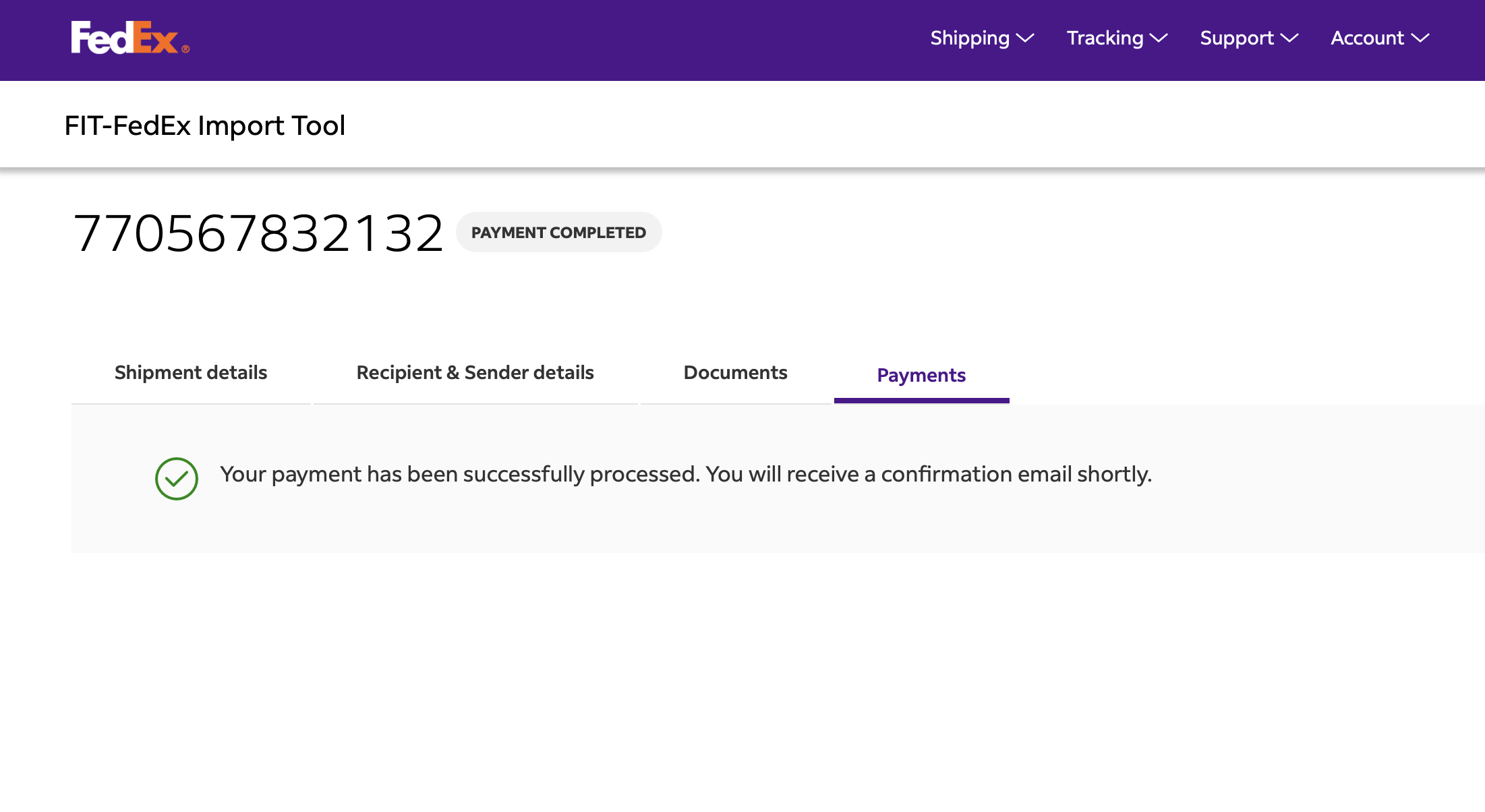Open Recipient & Sender details tab
Viewport: 1485px width, 812px height.
click(x=475, y=373)
